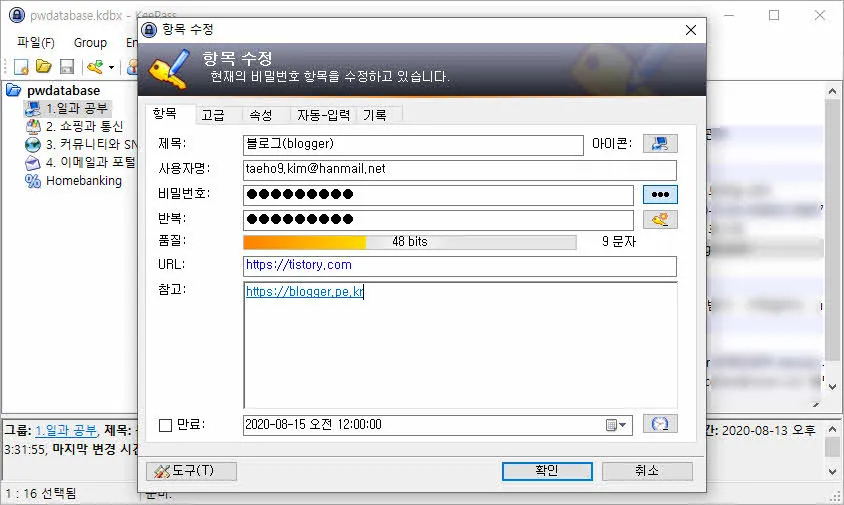Open the Add entry dropdown arrow

point(111,67)
